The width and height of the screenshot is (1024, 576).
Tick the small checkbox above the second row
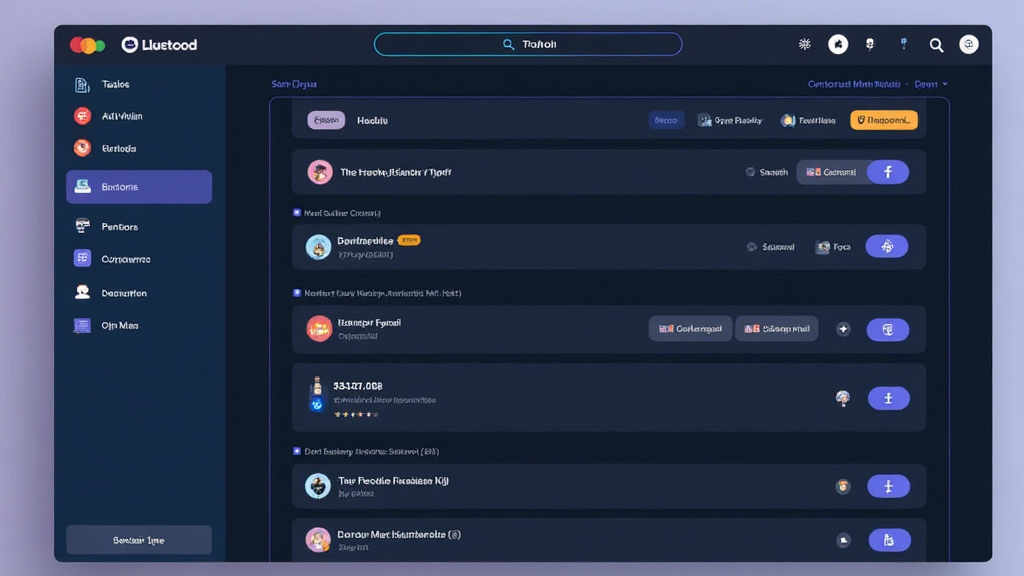(296, 213)
